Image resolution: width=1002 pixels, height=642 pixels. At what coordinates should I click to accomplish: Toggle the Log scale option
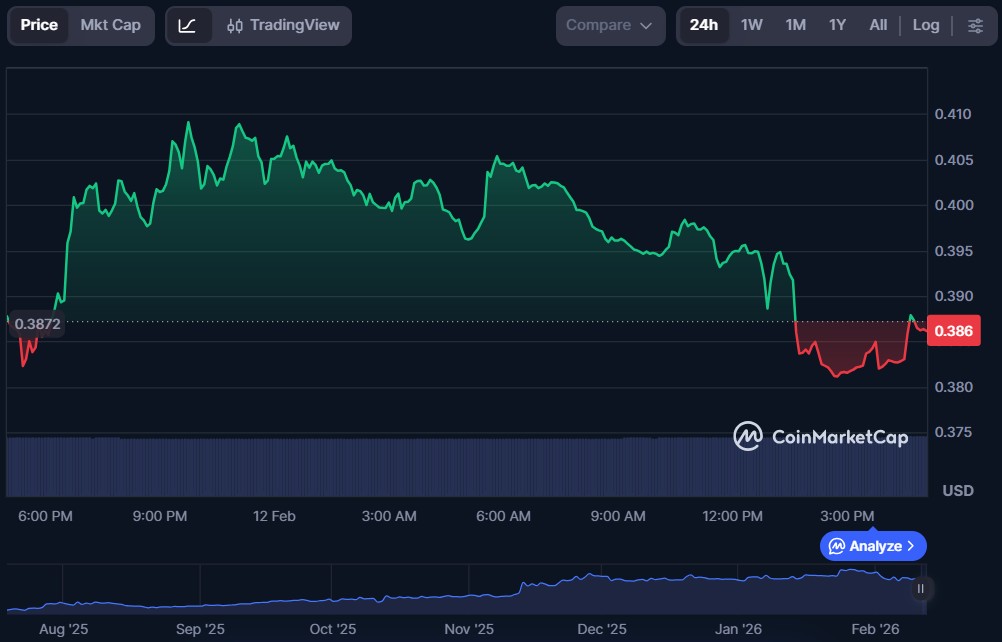coord(926,25)
